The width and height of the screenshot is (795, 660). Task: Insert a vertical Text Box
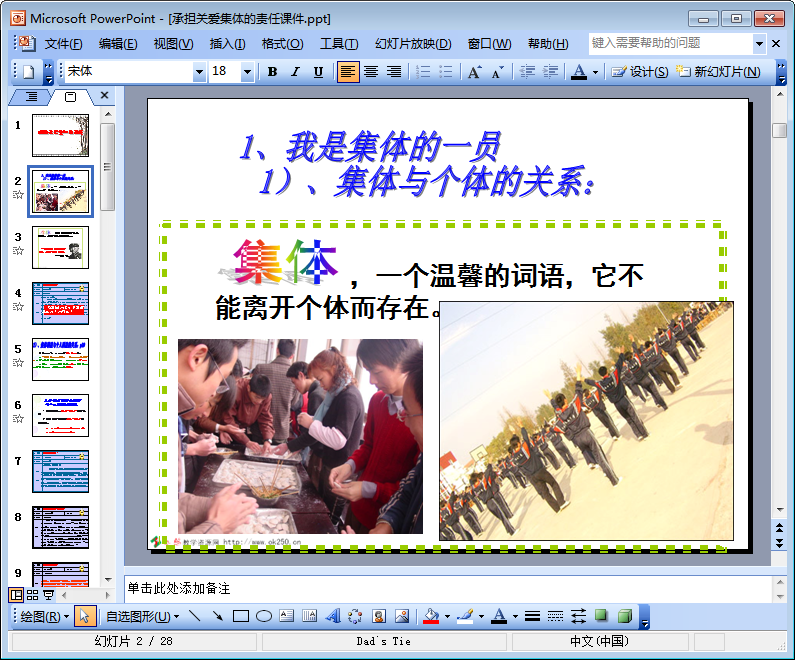coord(309,616)
